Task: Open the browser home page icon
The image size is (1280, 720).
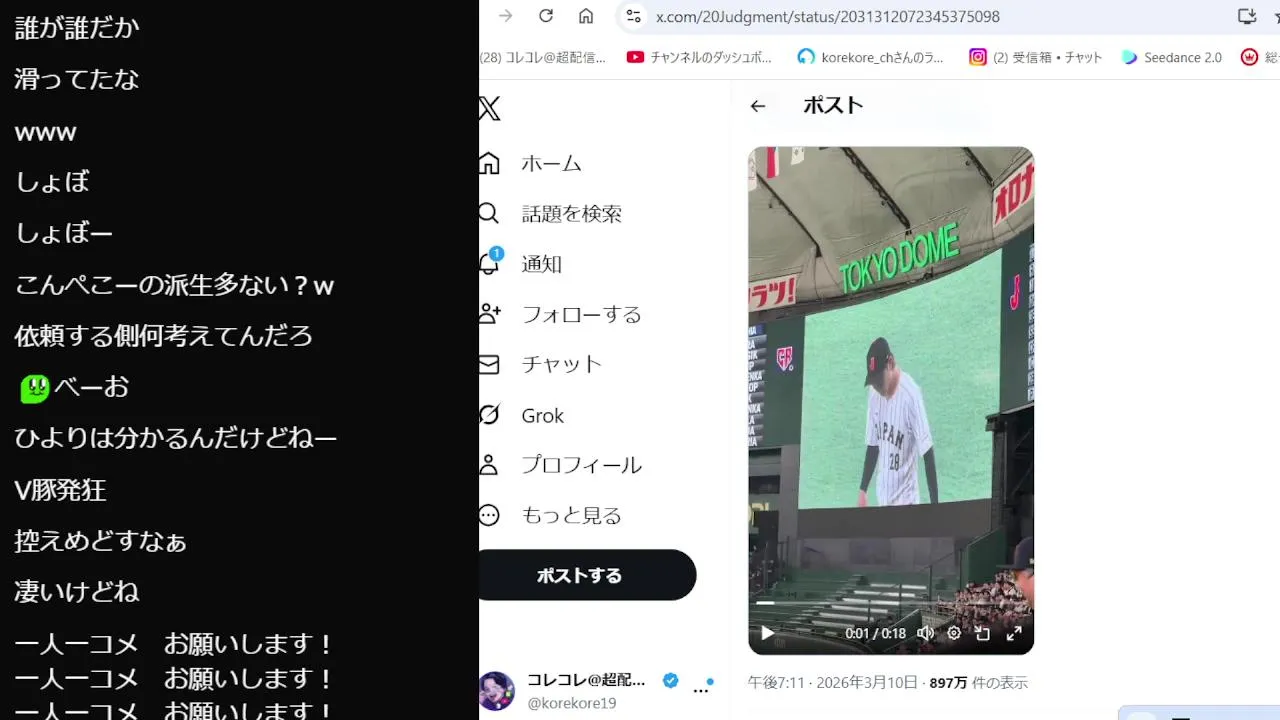Action: pos(586,16)
